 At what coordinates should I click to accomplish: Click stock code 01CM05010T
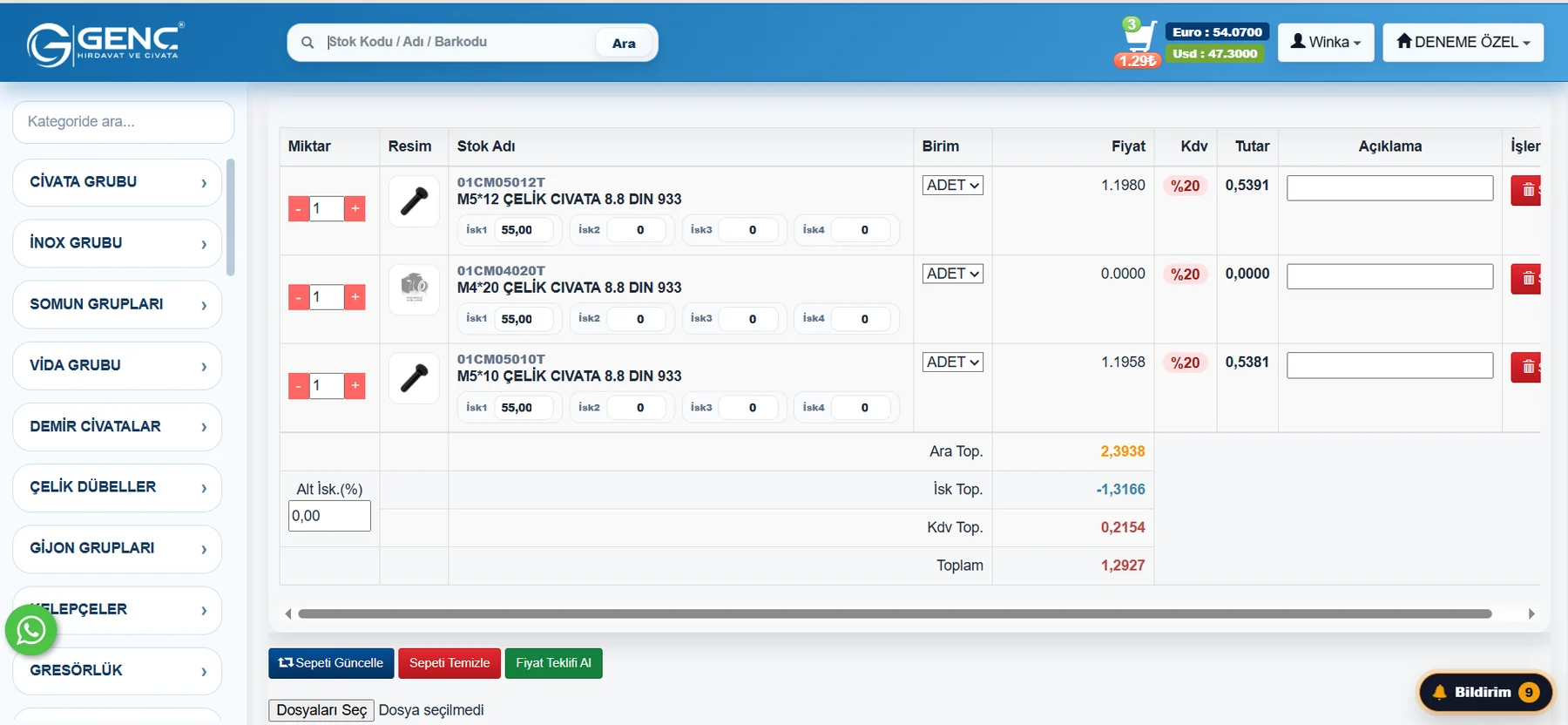501,359
